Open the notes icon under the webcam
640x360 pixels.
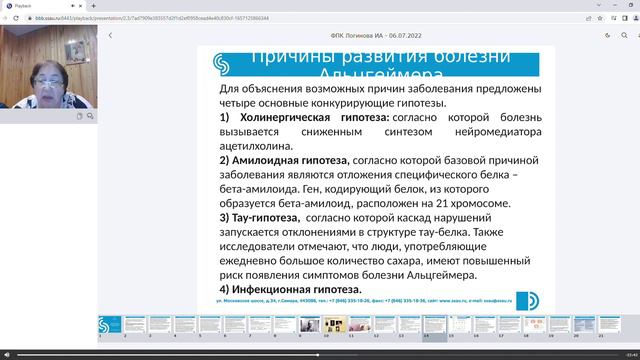coord(80,116)
